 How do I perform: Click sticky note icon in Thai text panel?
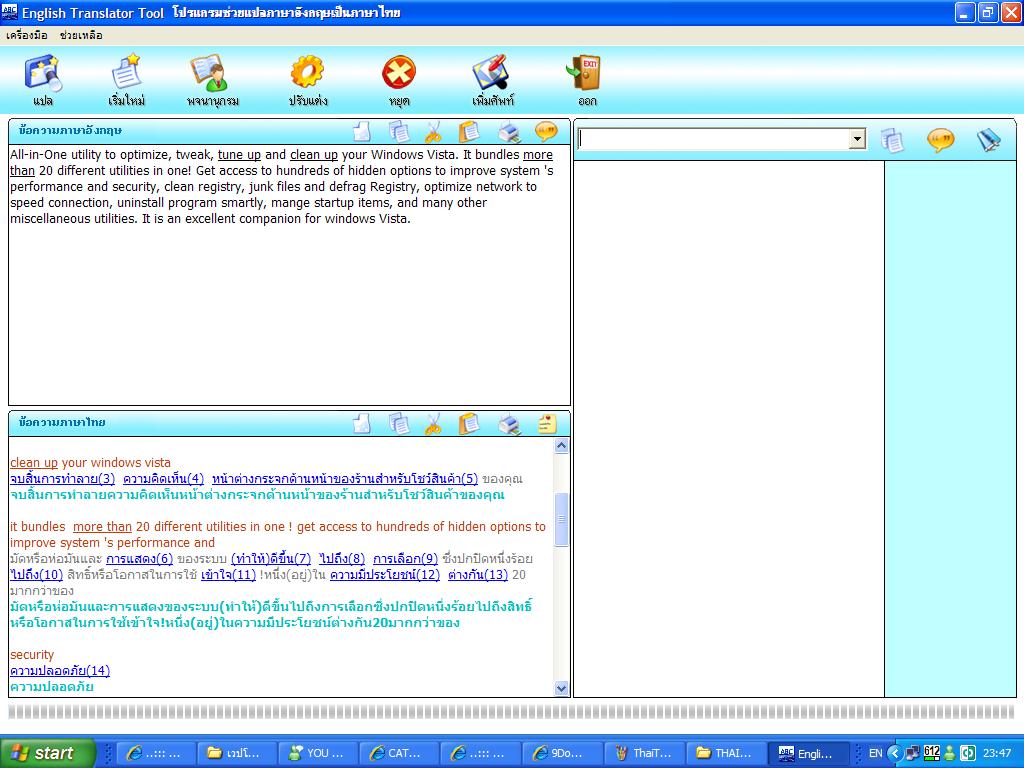pyautogui.click(x=547, y=424)
